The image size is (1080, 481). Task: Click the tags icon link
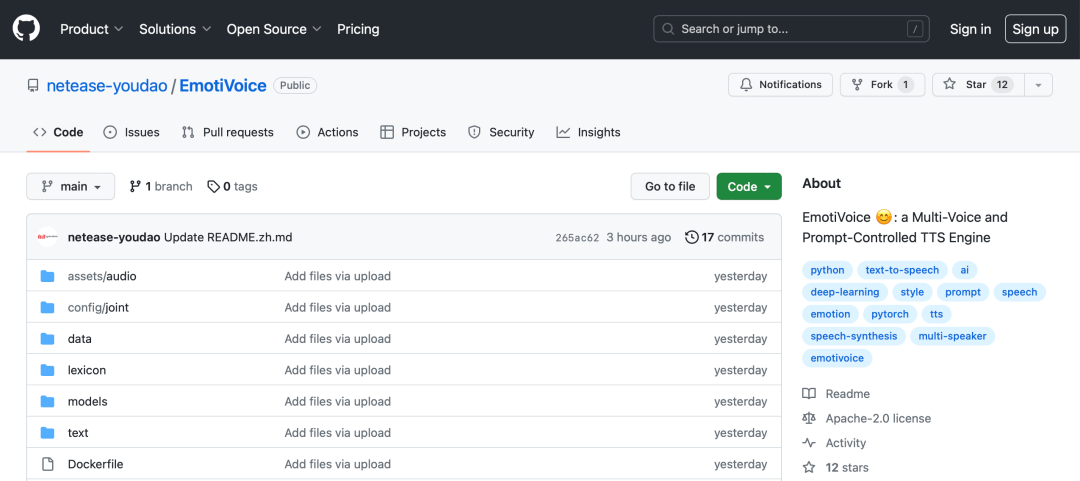[x=213, y=187]
